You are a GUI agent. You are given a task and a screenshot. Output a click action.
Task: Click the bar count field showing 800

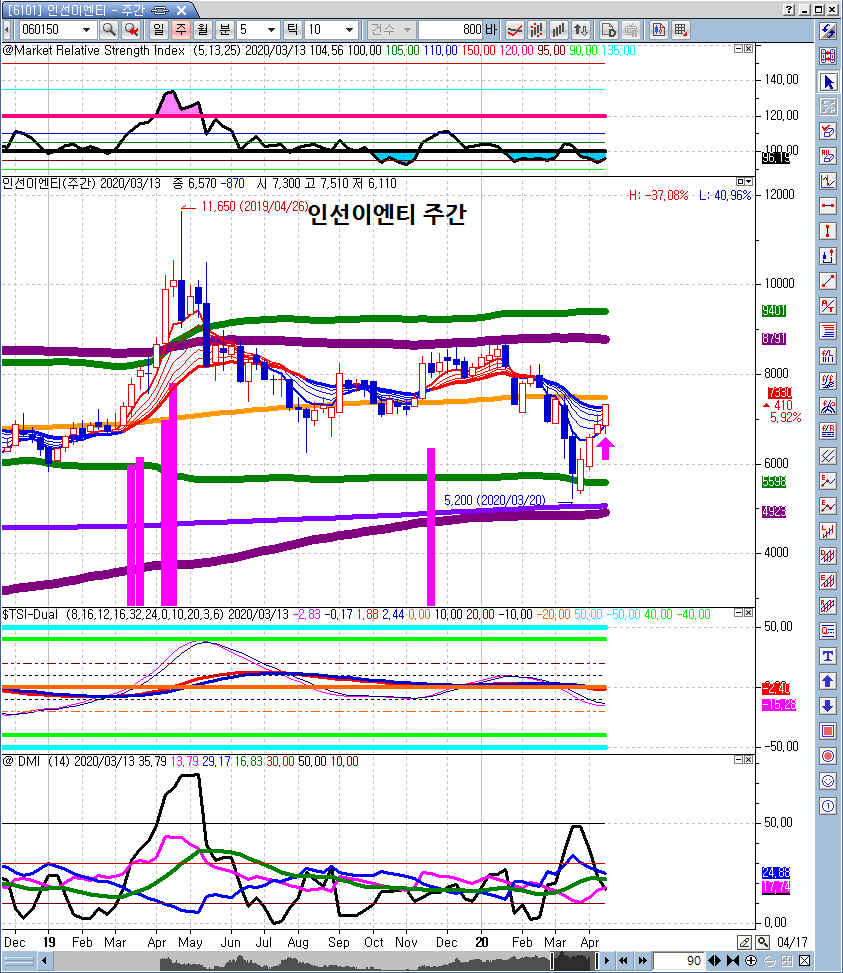tap(457, 29)
